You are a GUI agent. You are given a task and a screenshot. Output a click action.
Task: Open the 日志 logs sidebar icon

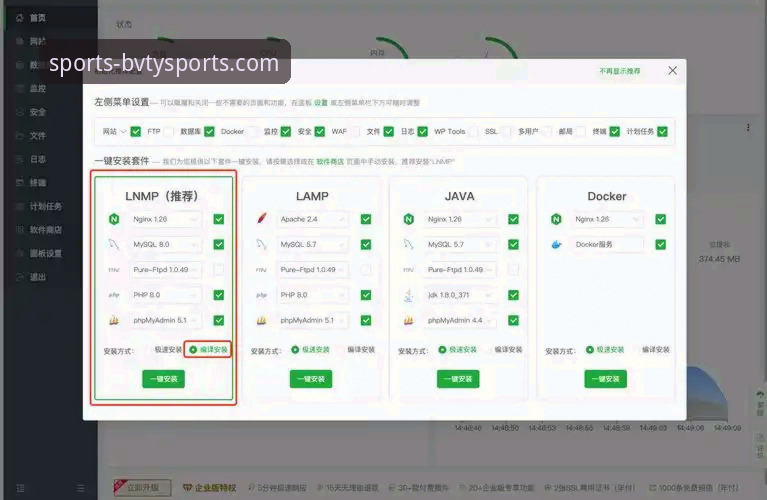coord(20,159)
